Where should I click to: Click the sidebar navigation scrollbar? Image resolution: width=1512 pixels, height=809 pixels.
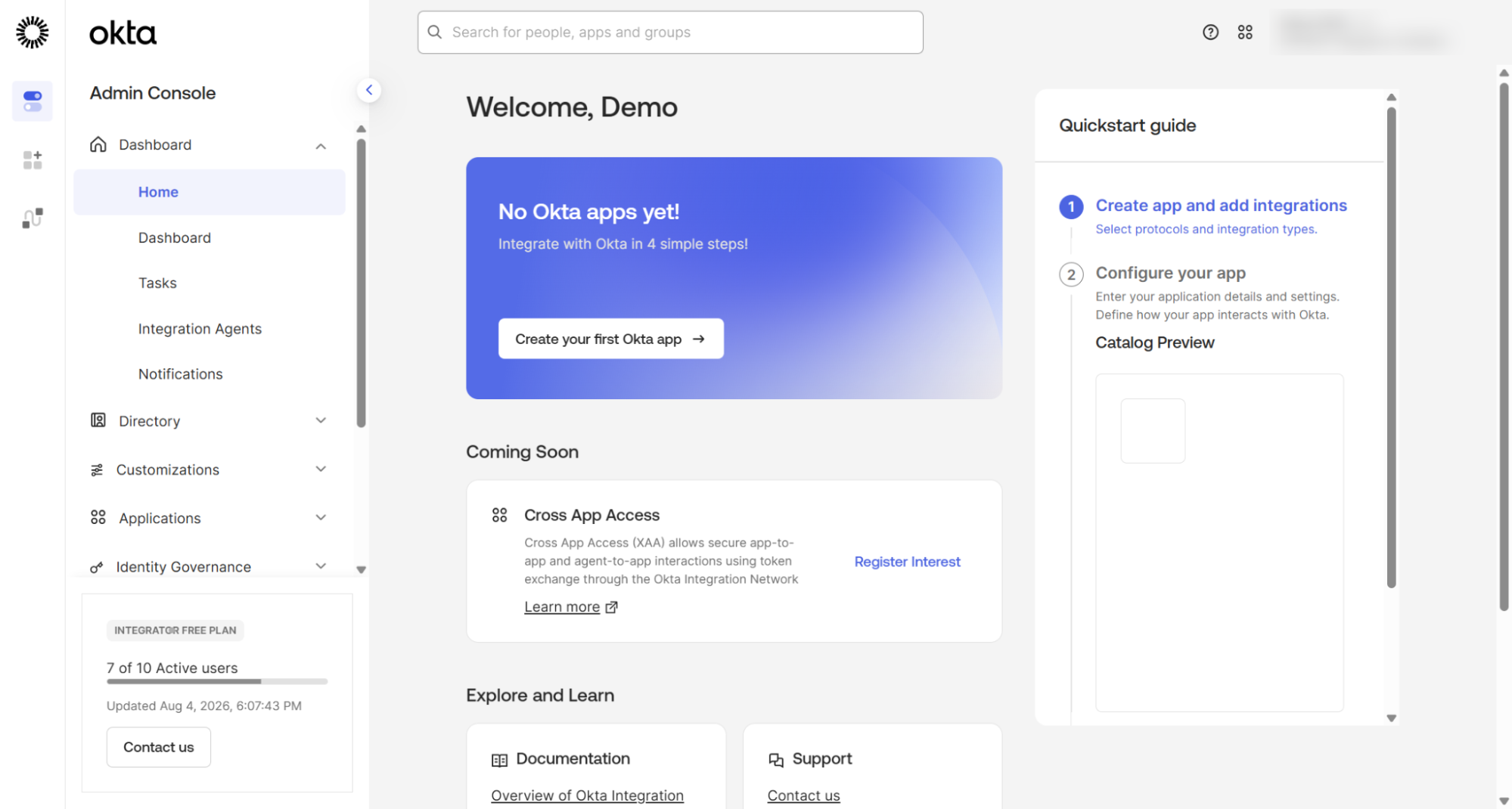coord(362,283)
